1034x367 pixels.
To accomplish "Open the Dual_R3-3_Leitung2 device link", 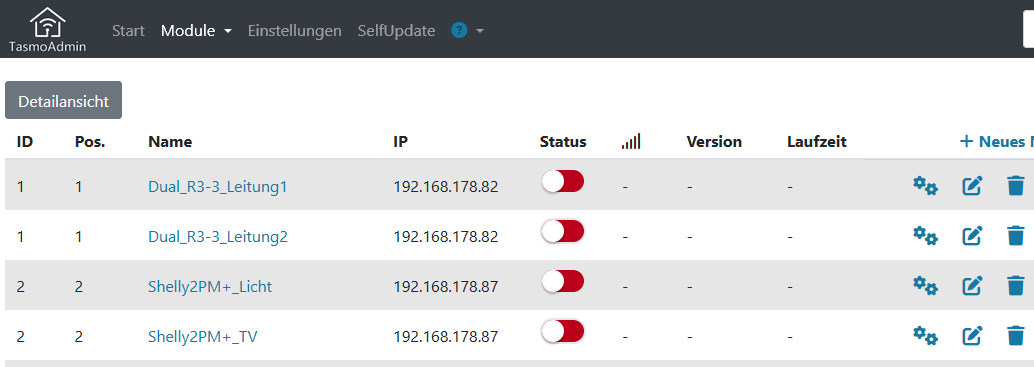I will (x=218, y=237).
